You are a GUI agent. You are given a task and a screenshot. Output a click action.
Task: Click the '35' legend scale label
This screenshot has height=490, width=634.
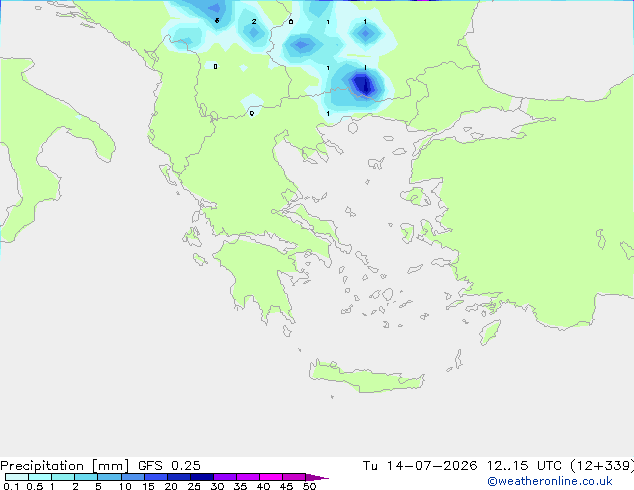point(240,486)
